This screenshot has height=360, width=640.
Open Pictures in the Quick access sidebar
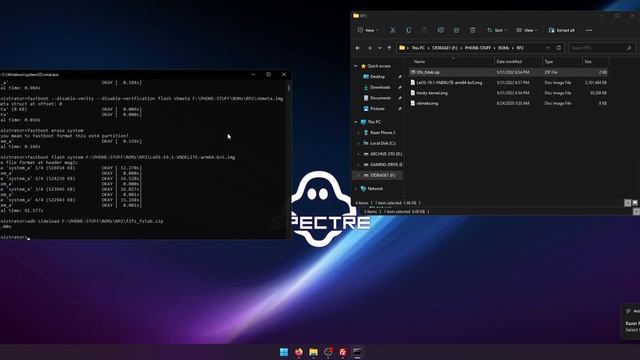pyautogui.click(x=377, y=109)
